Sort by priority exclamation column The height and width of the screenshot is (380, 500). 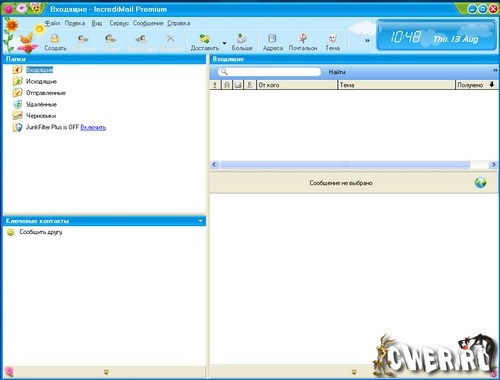[x=215, y=85]
